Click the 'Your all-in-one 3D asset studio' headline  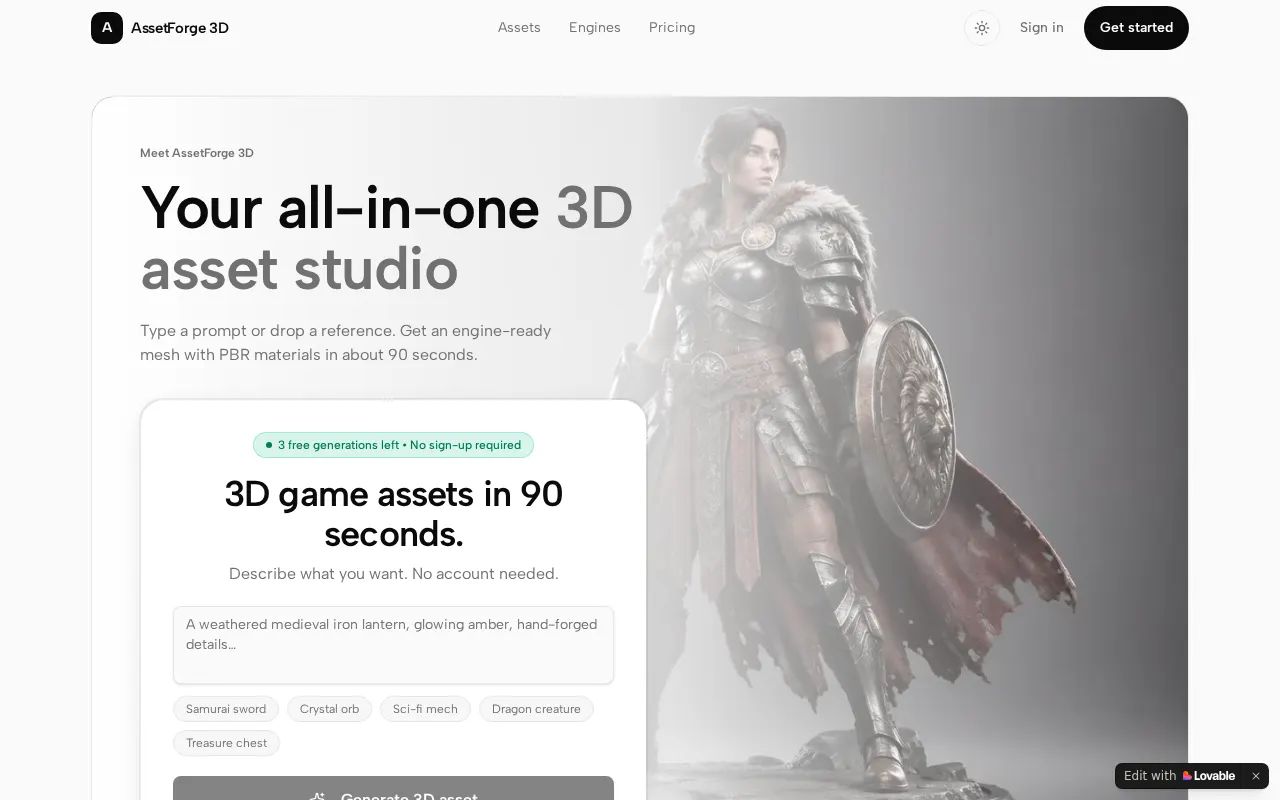point(387,238)
